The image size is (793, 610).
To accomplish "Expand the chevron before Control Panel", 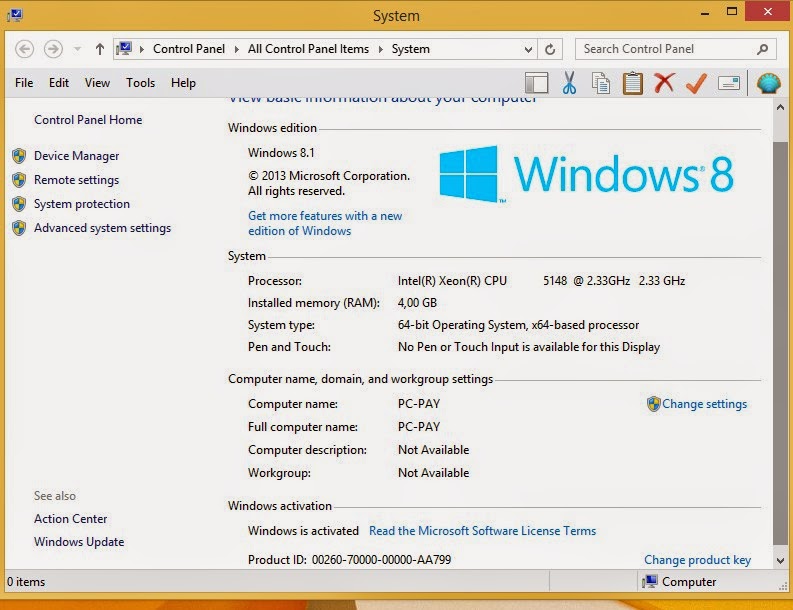I will 142,49.
